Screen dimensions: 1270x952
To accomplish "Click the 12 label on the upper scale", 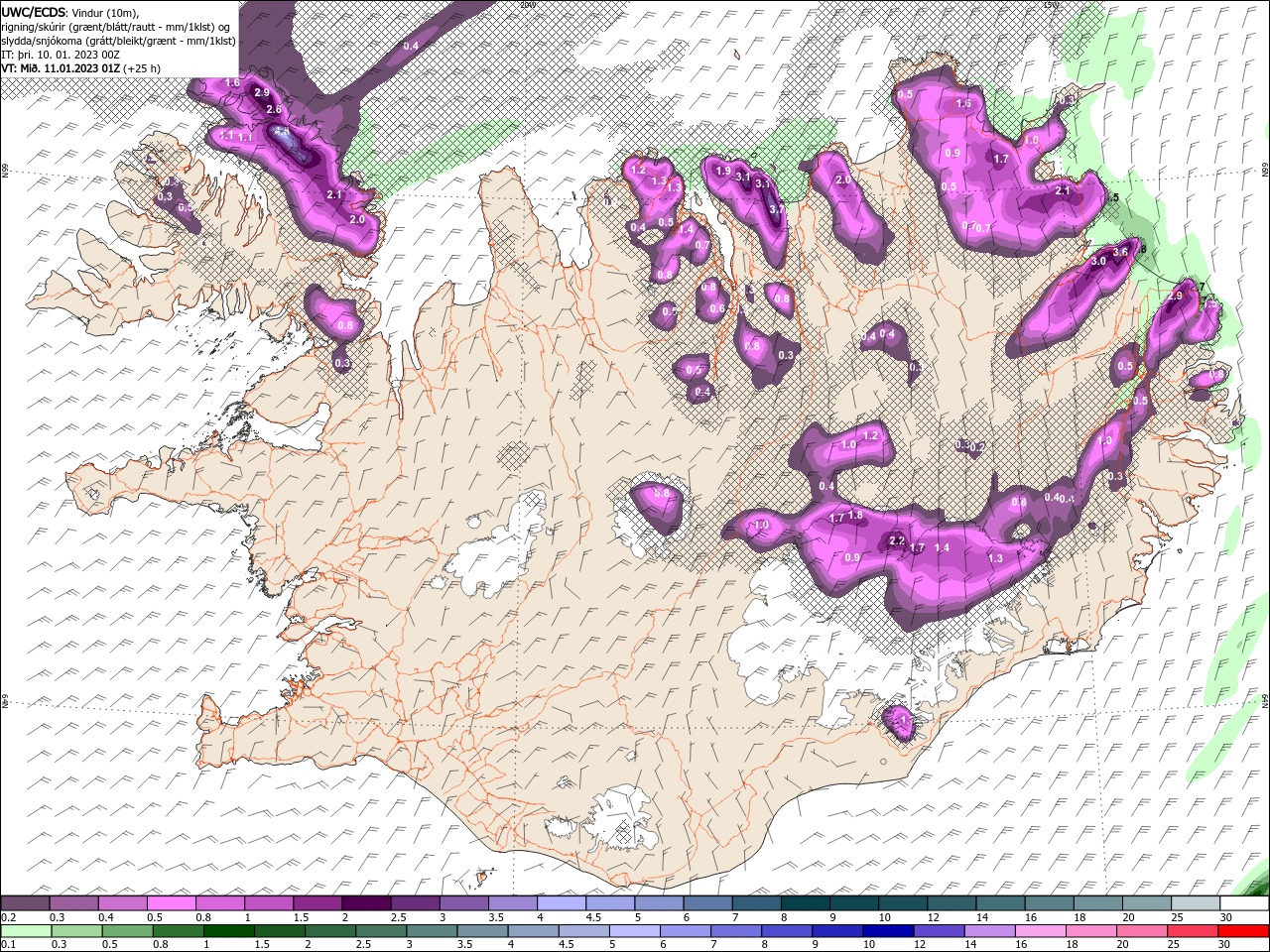I will (935, 917).
